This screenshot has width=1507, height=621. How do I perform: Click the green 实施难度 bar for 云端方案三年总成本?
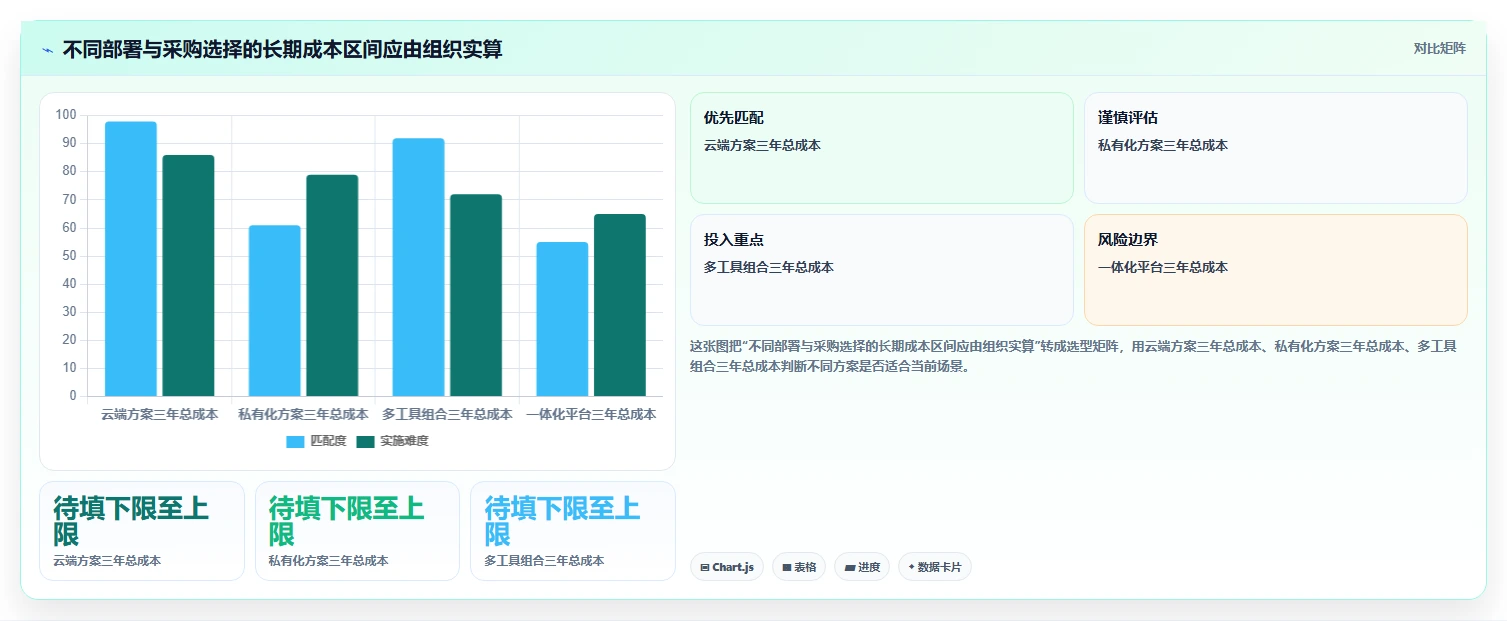(x=188, y=276)
